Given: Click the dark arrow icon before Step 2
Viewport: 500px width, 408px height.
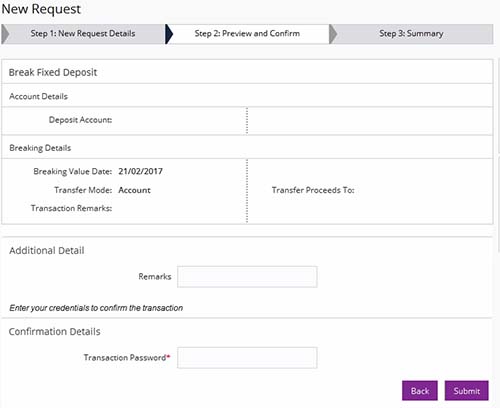Looking at the screenshot, I should pos(169,34).
